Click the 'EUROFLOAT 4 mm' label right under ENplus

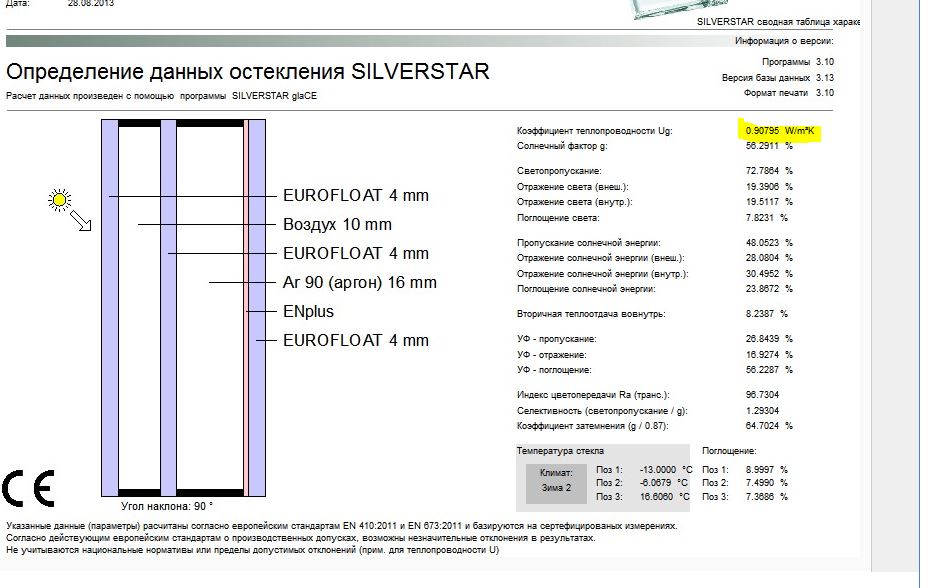356,340
